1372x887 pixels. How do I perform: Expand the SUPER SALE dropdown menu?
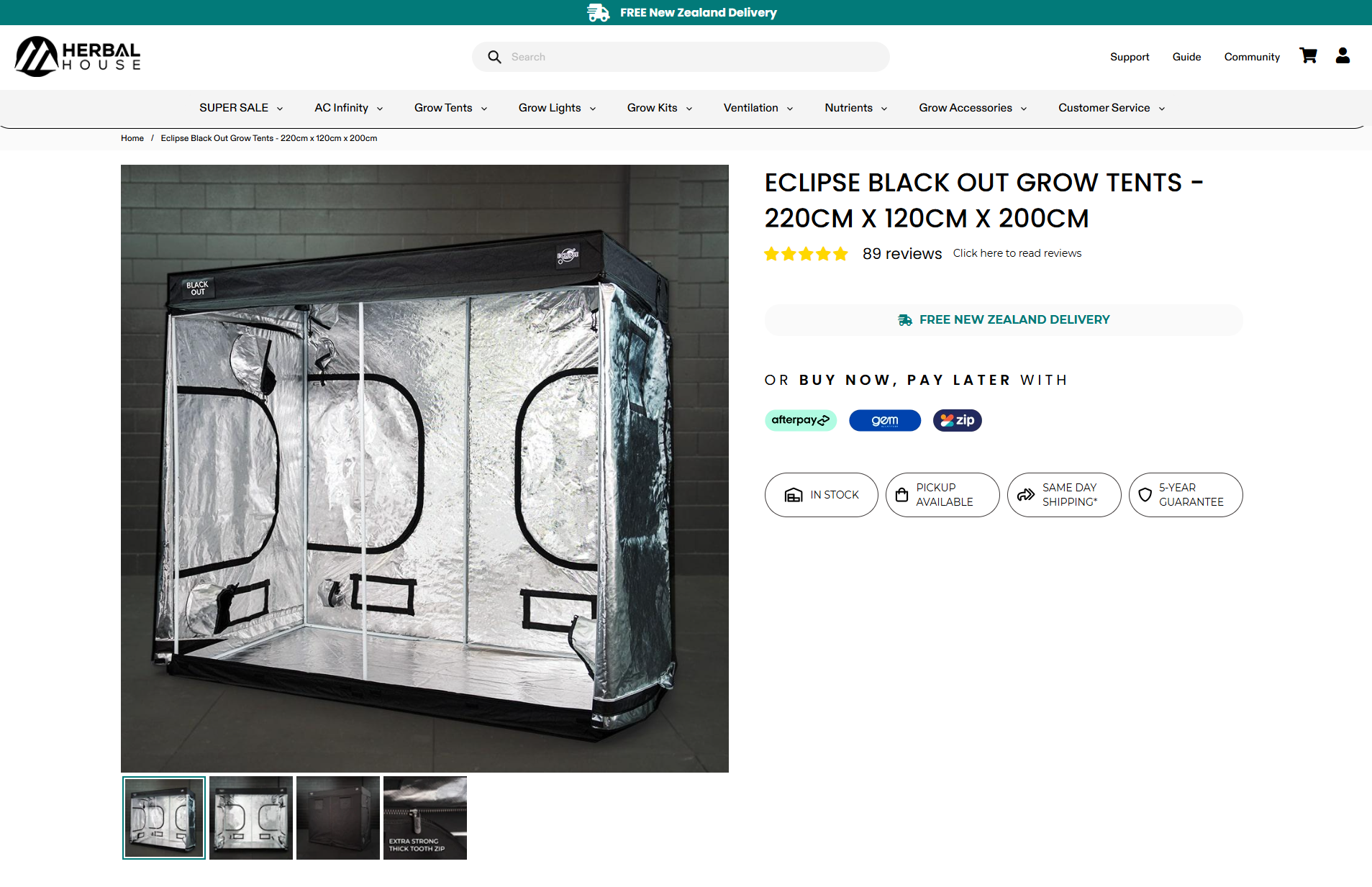click(x=241, y=108)
